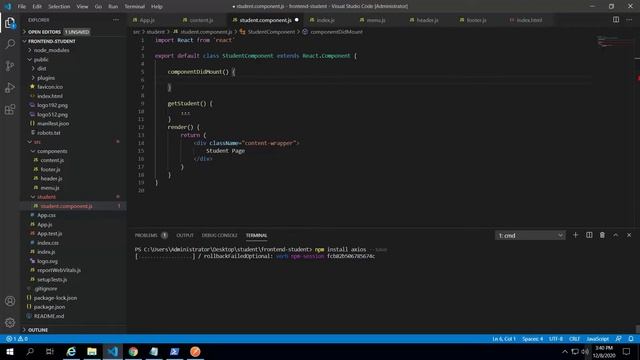Open the Extensions view
640x360 pixels.
[x=10, y=109]
